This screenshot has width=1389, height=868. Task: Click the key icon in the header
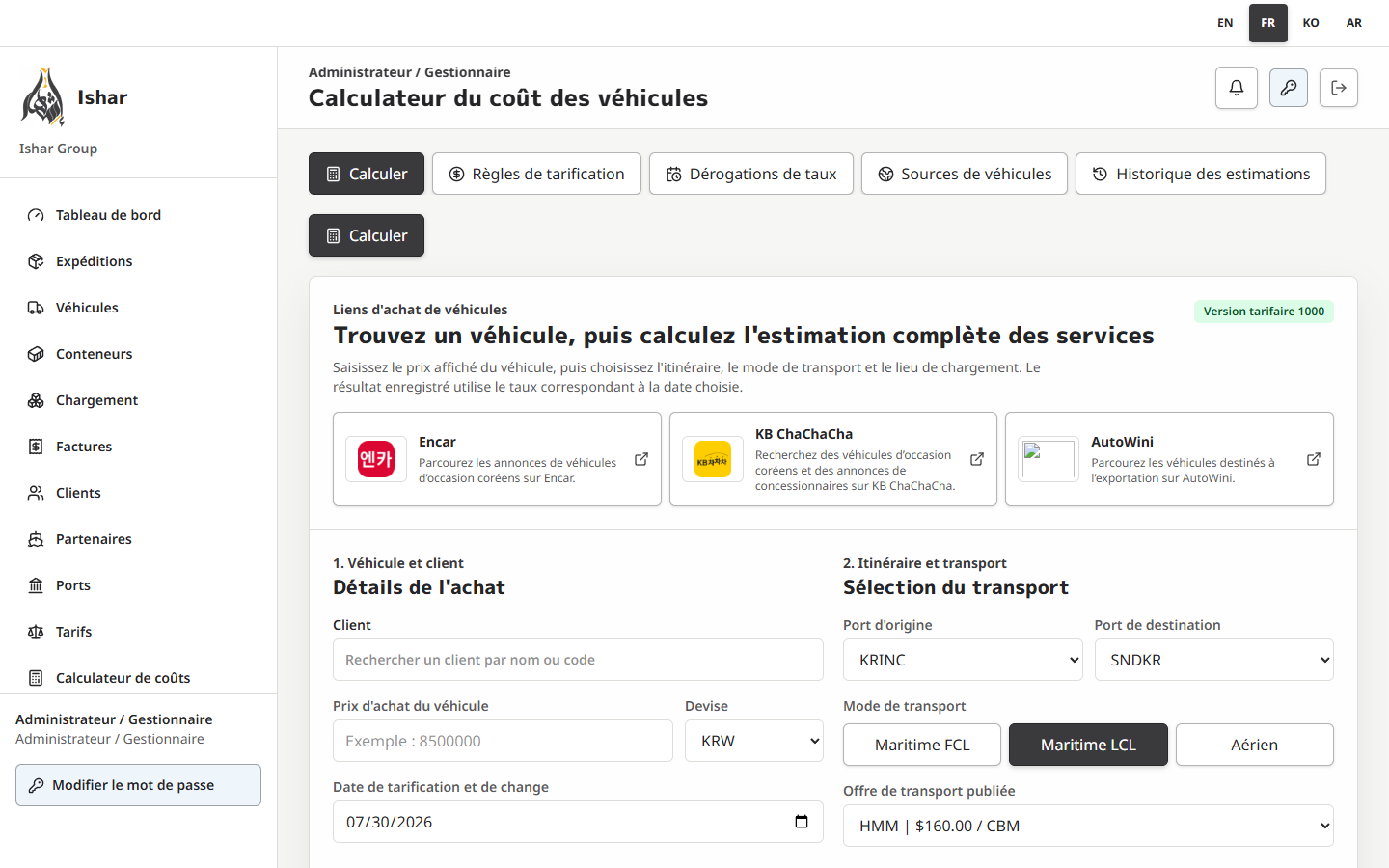click(x=1288, y=88)
